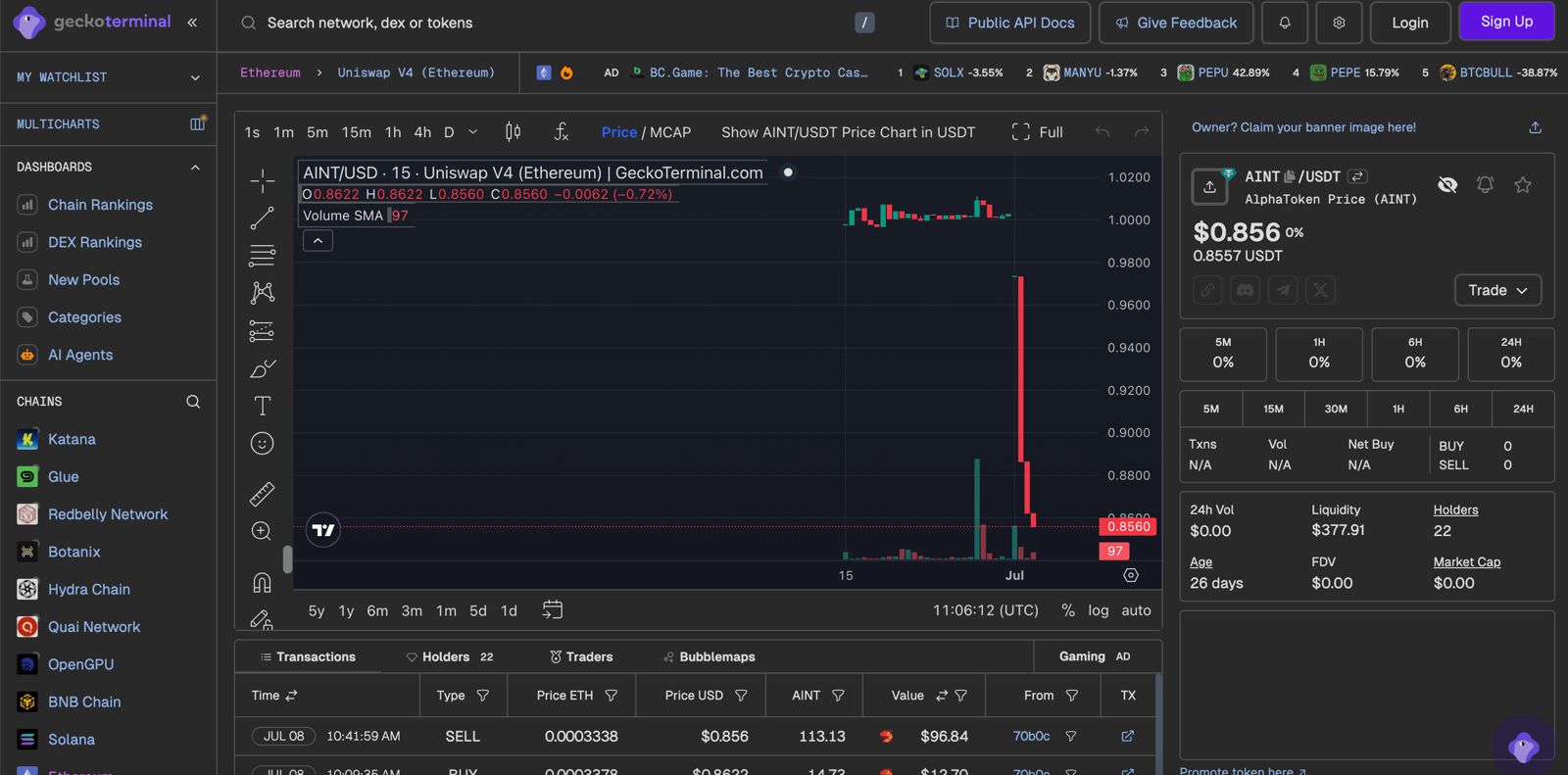This screenshot has height=775, width=1568.
Task: Set a price alert for AINT
Action: [x=1486, y=184]
